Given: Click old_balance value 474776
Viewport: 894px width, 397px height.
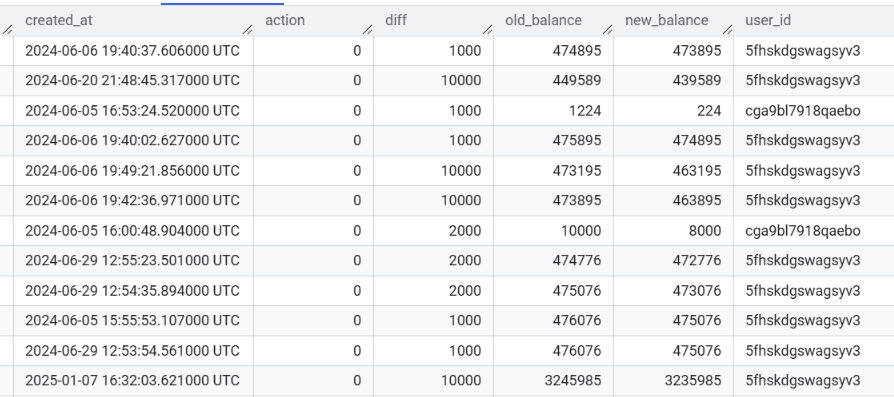Looking at the screenshot, I should pos(576,261).
